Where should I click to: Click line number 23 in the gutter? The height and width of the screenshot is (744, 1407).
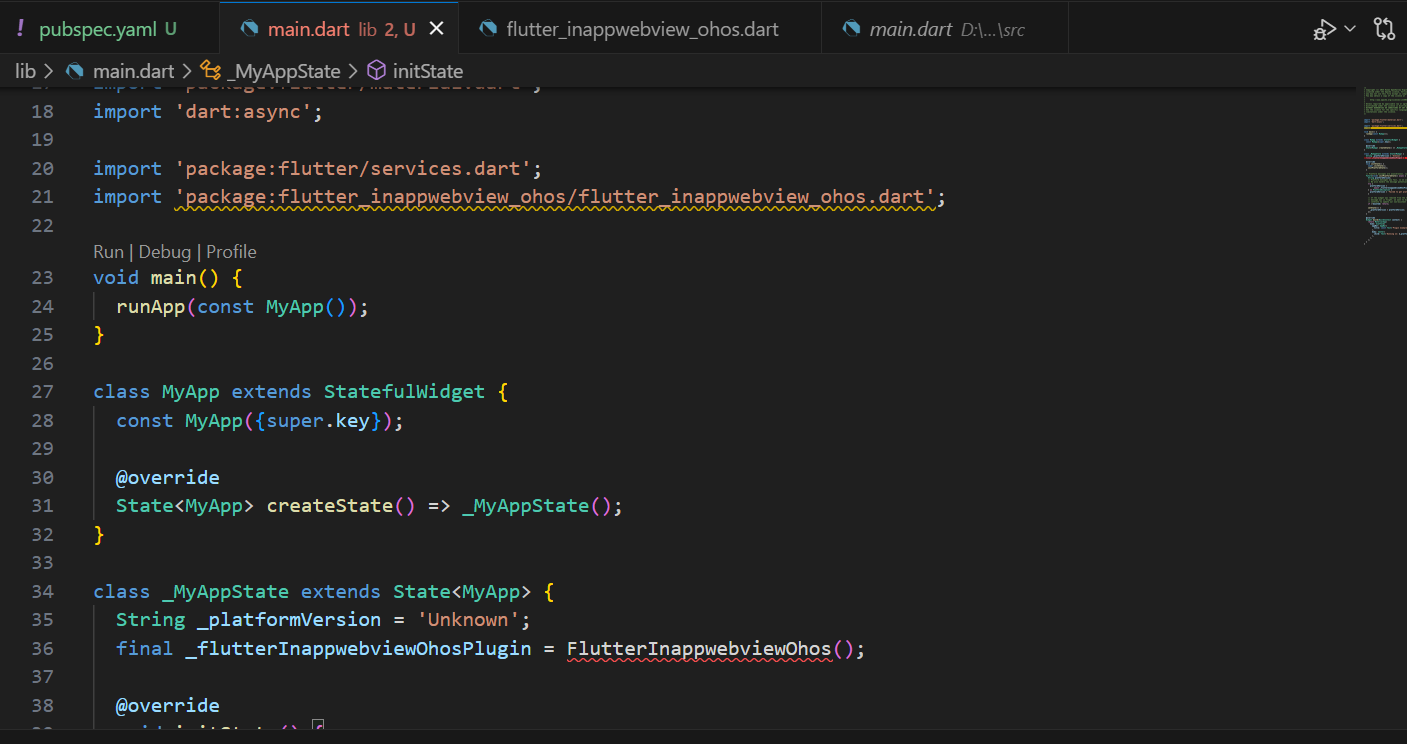click(x=42, y=278)
